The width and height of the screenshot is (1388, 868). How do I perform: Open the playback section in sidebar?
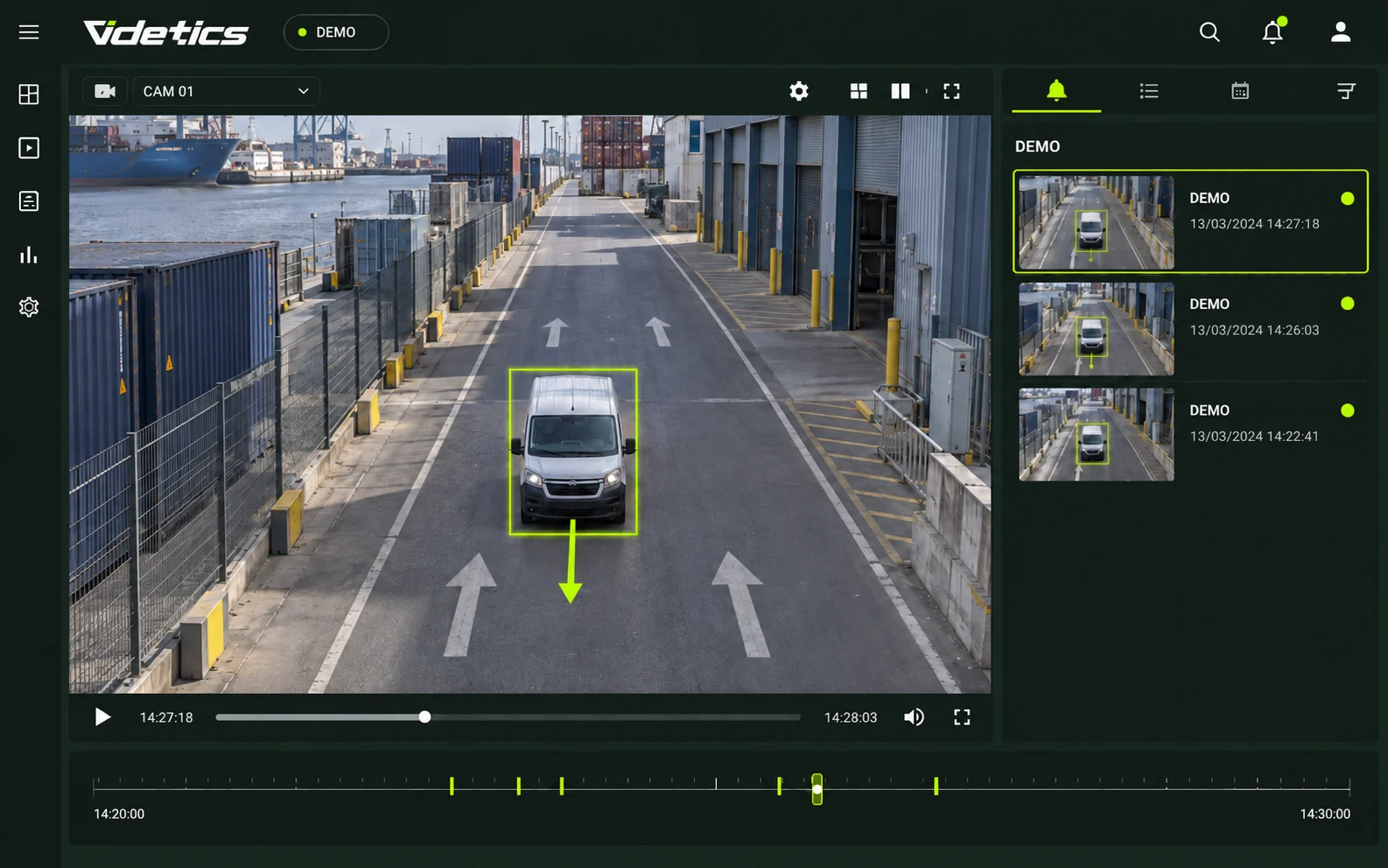point(29,148)
